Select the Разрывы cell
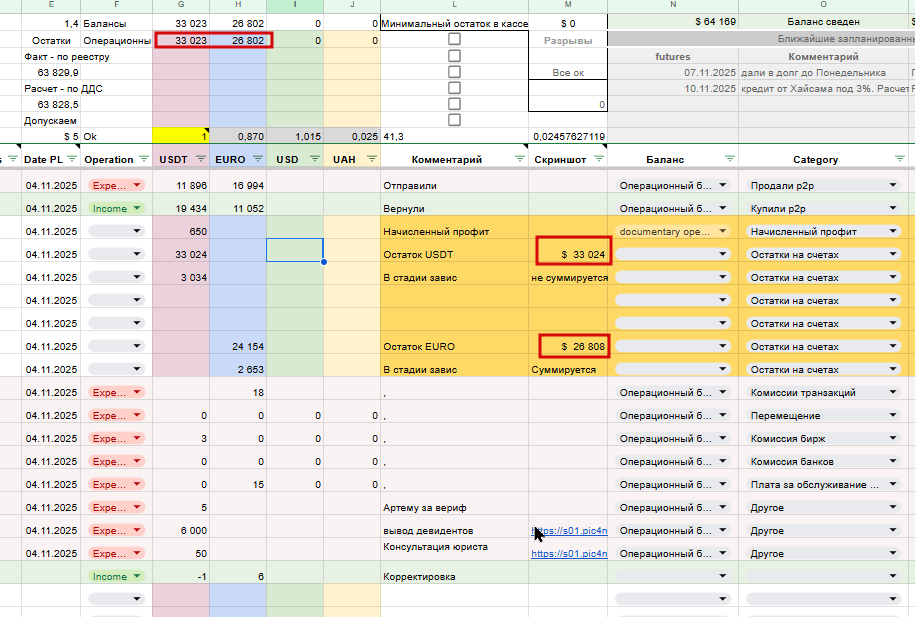Image resolution: width=915 pixels, height=617 pixels. (x=568, y=40)
